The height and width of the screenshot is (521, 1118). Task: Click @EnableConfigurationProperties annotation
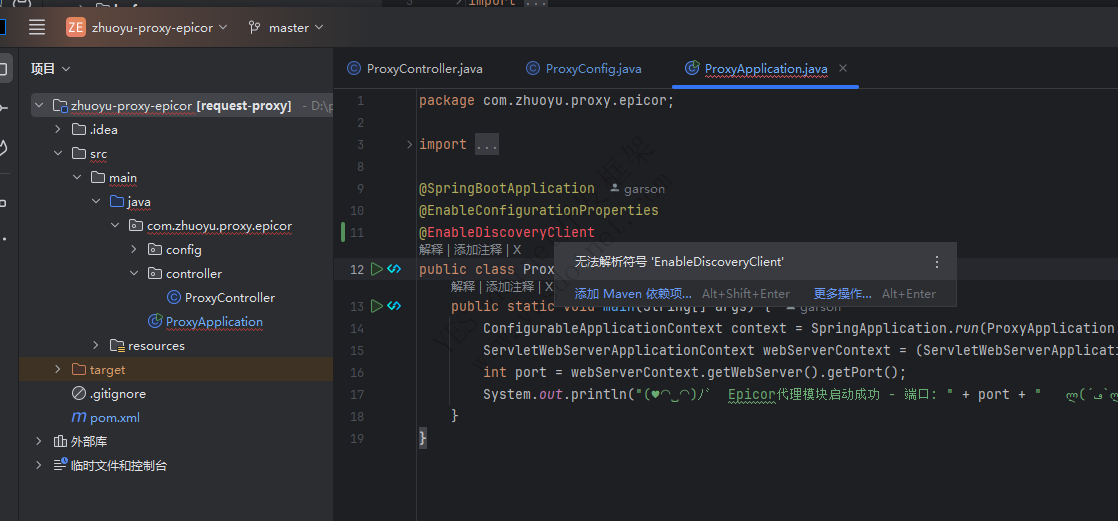[x=539, y=210]
